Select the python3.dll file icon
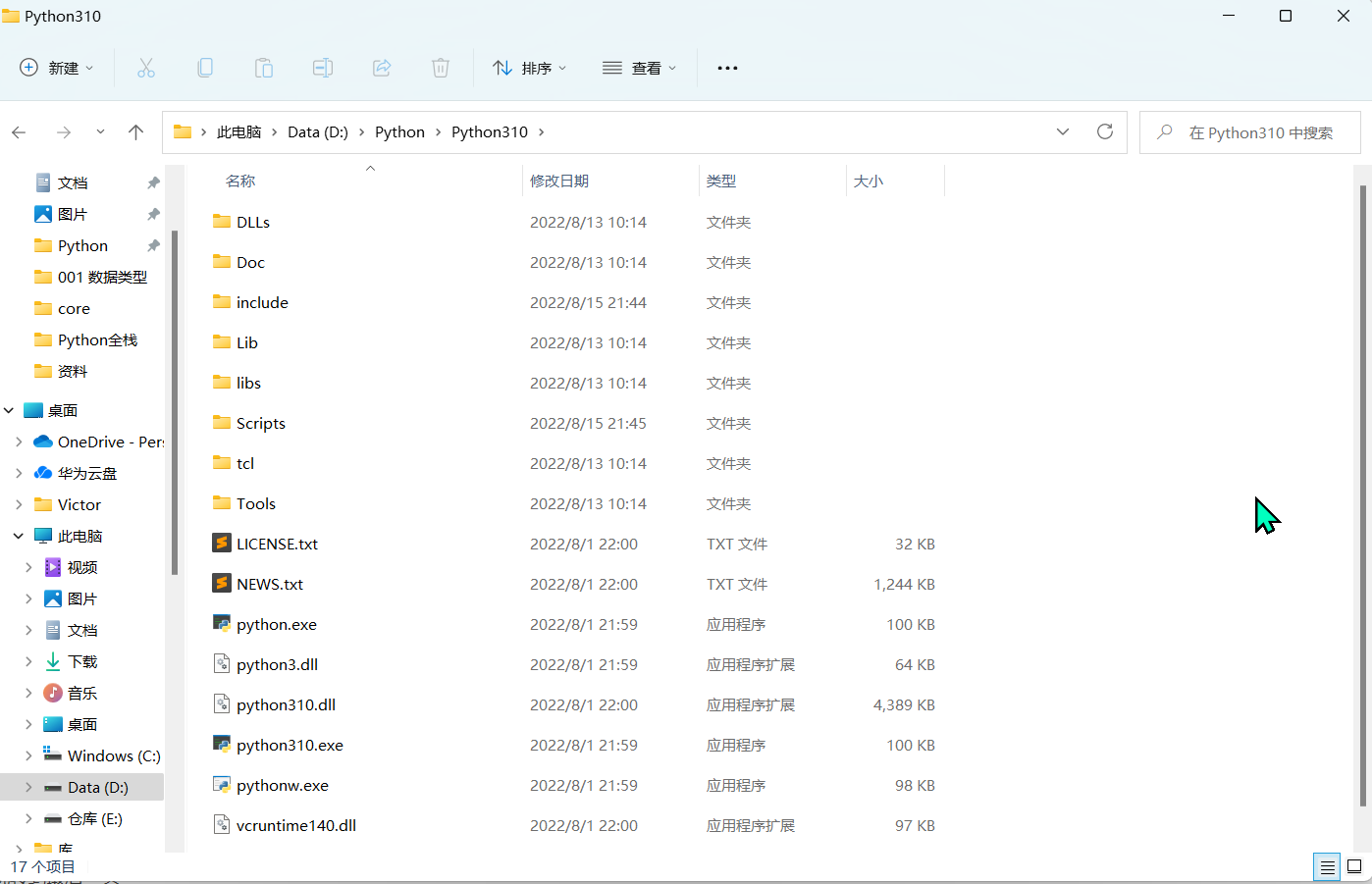1372x884 pixels. pyautogui.click(x=222, y=664)
